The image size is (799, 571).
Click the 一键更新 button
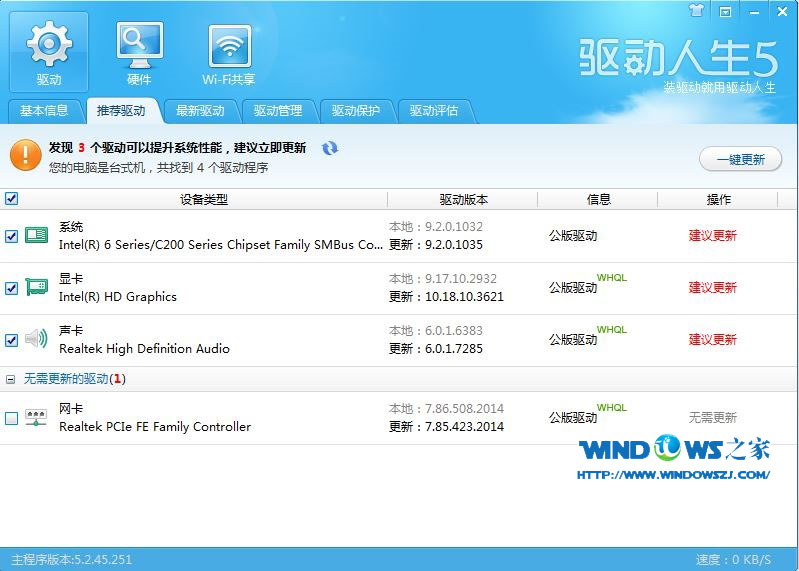pyautogui.click(x=740, y=159)
